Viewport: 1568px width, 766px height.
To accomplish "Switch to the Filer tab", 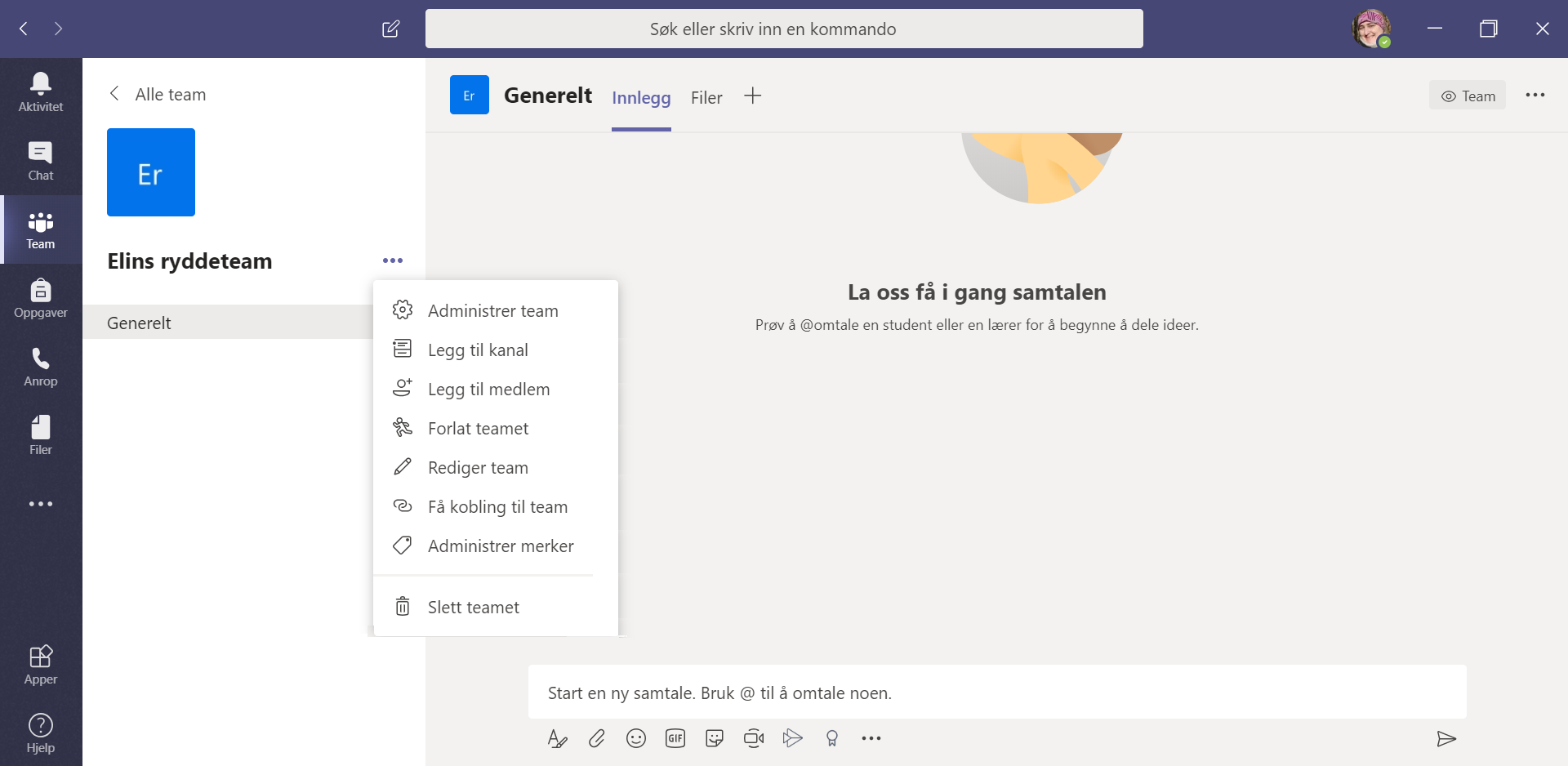I will point(706,98).
